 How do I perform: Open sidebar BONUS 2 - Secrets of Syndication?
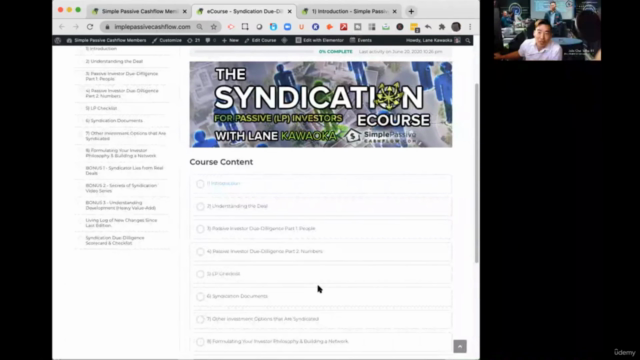pos(121,188)
